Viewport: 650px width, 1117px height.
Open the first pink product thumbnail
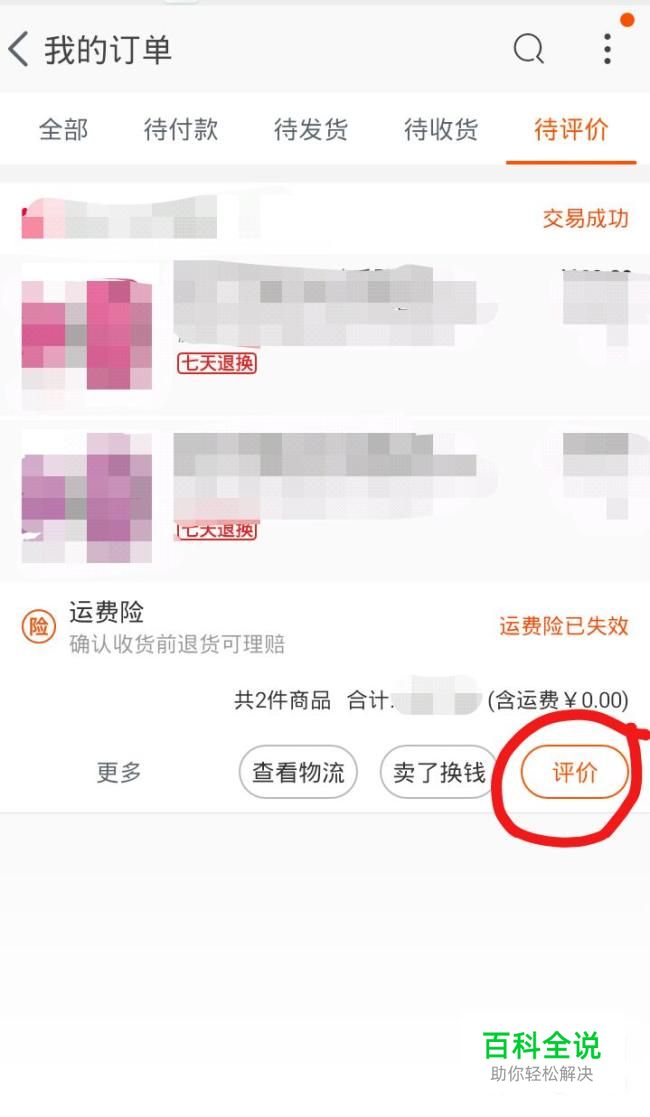coord(87,336)
